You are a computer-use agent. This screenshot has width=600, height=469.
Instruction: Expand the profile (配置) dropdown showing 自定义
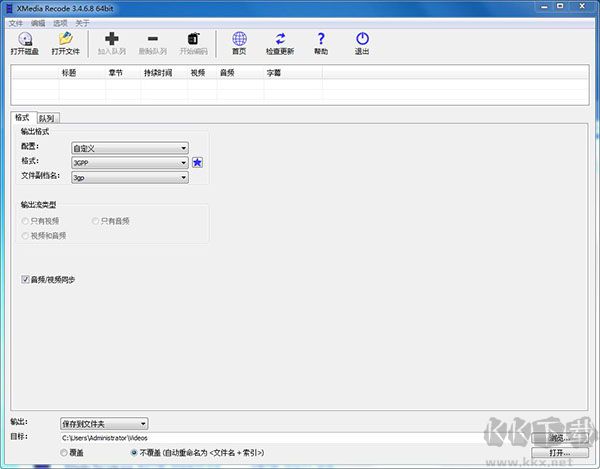click(130, 148)
